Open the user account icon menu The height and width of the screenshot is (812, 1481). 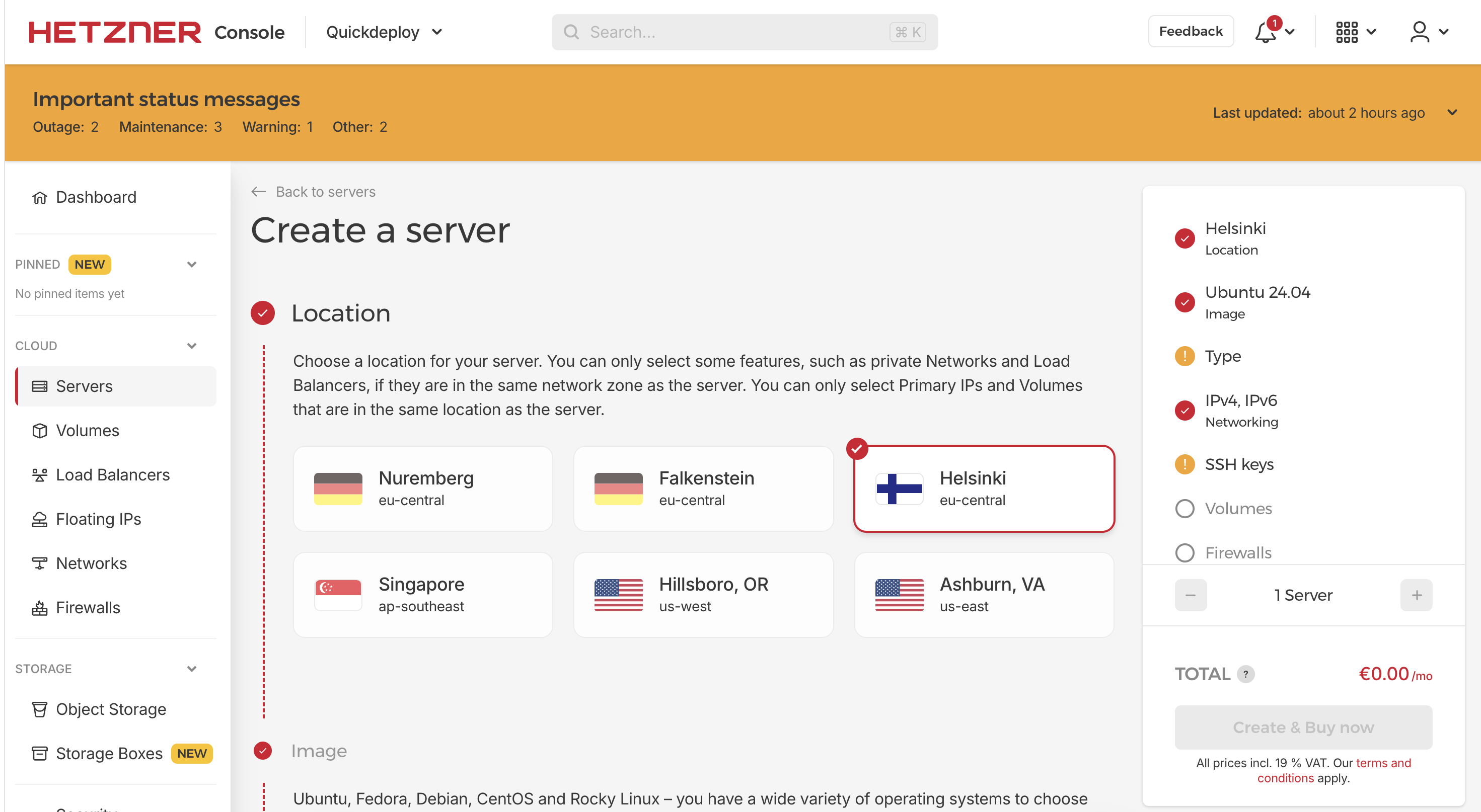[x=1420, y=32]
